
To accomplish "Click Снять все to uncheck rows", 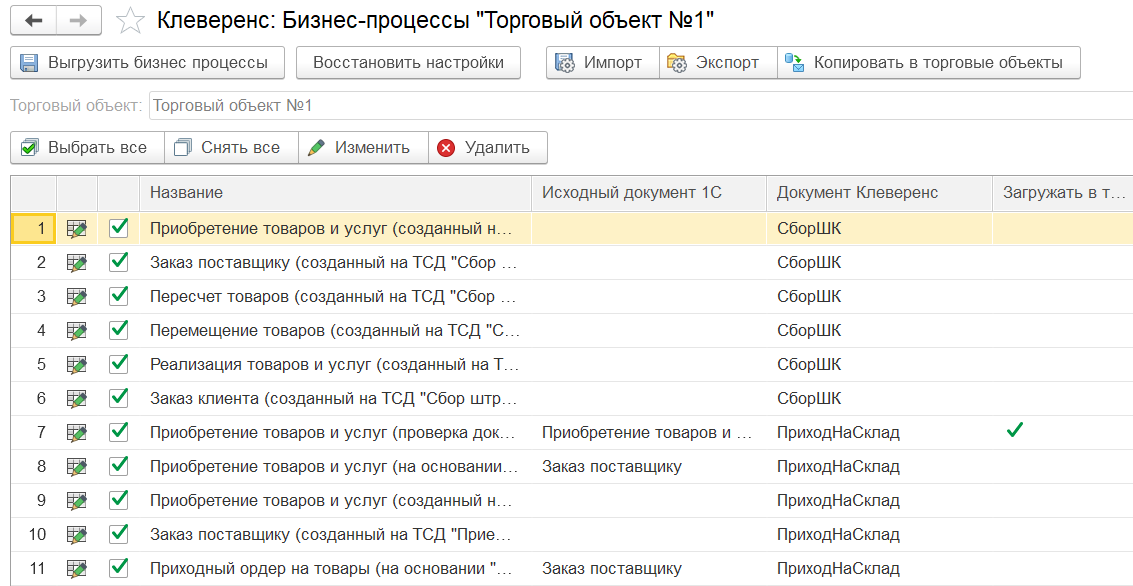I will point(232,147).
